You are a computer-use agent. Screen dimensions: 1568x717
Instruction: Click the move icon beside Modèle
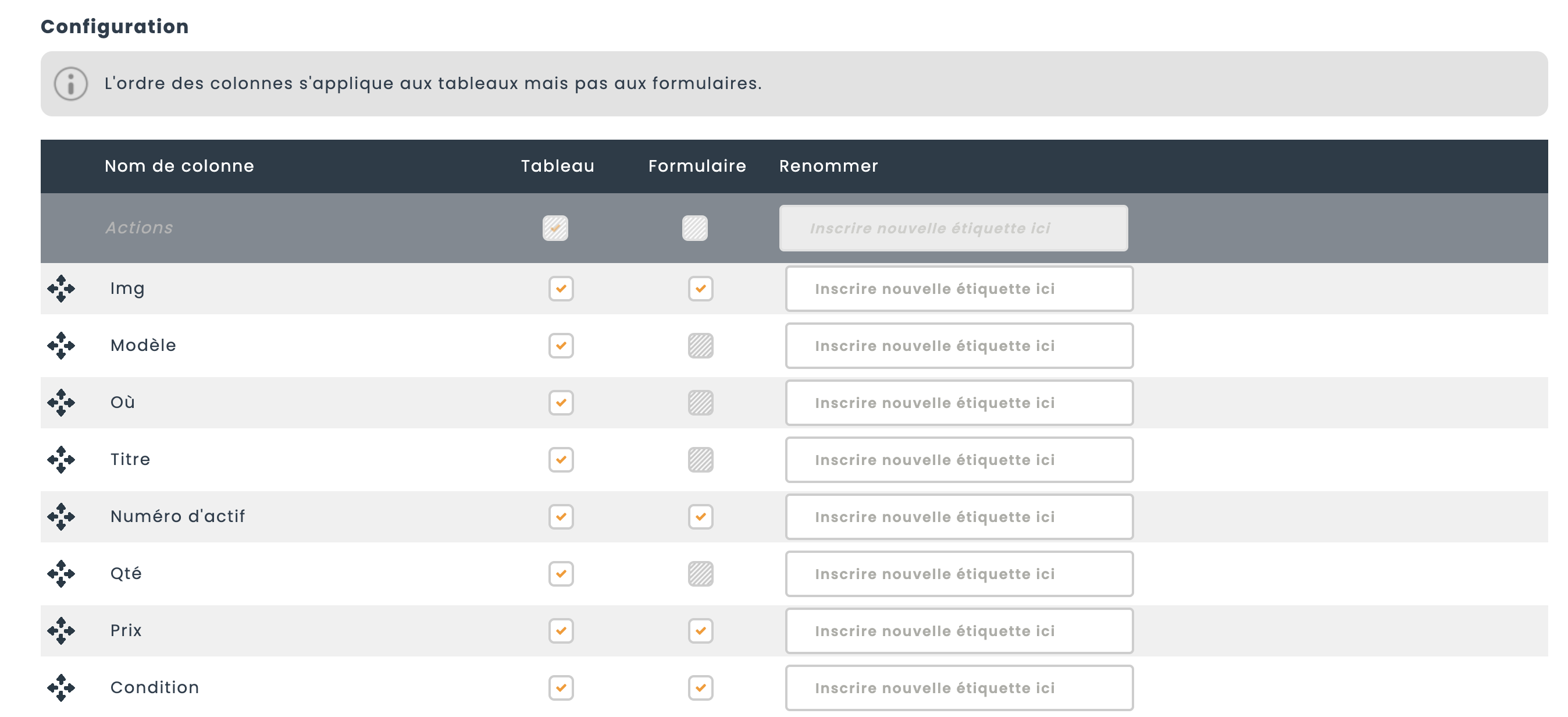point(61,345)
